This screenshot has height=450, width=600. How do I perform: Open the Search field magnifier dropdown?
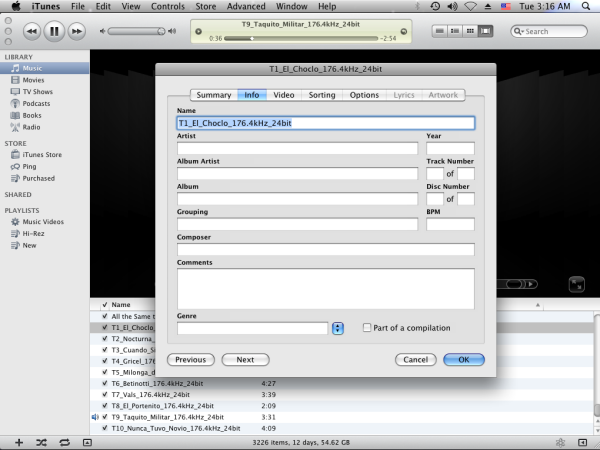point(518,31)
